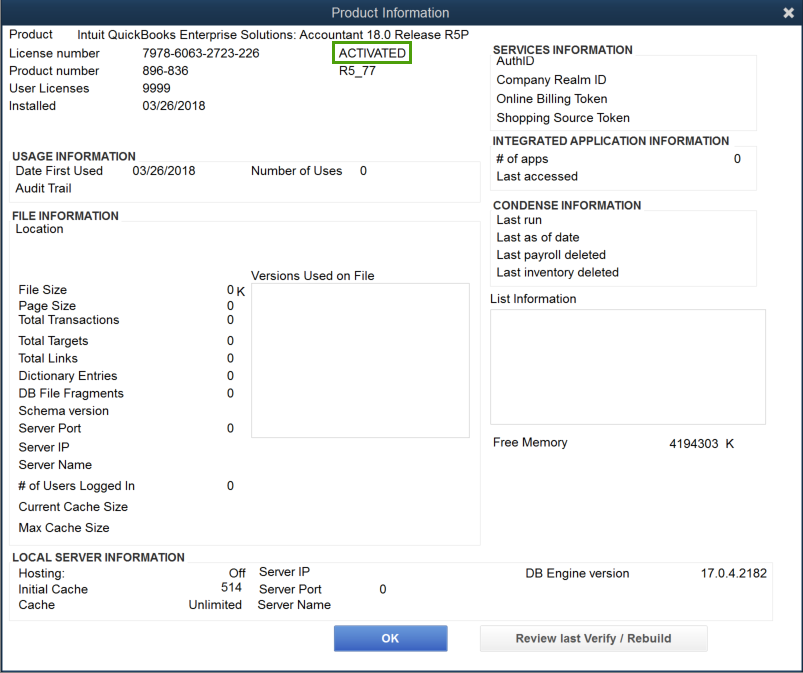Viewport: 803px width, 673px height.
Task: Click the Versions Used on File list box
Action: coord(360,360)
